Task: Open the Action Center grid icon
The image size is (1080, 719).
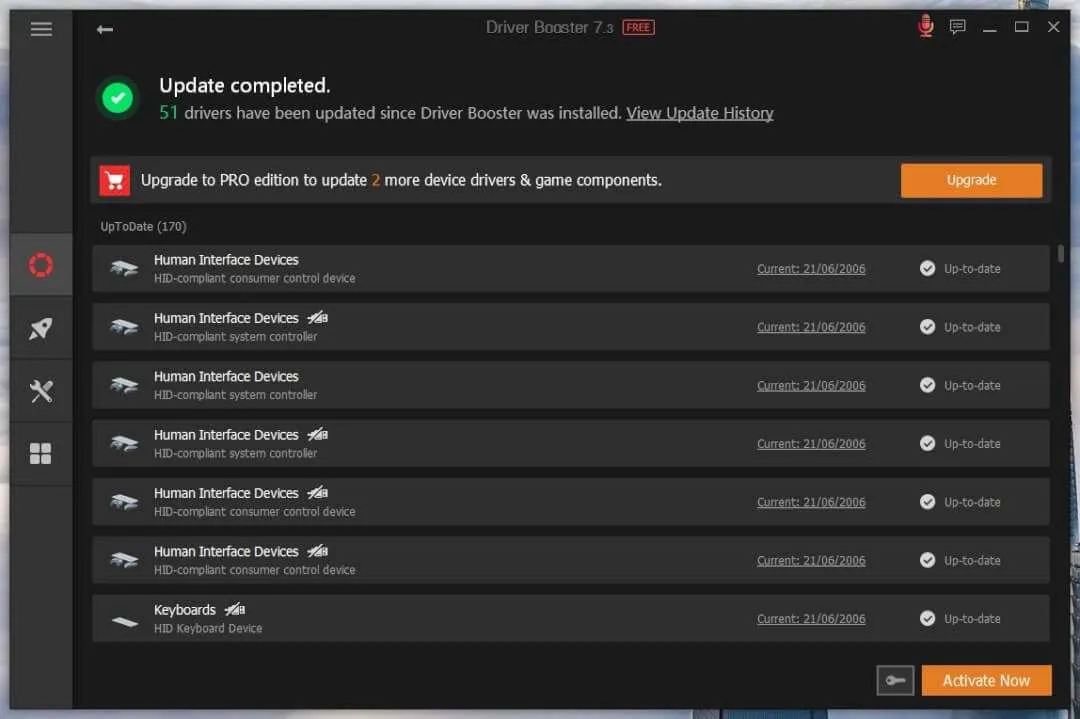Action: [x=41, y=454]
